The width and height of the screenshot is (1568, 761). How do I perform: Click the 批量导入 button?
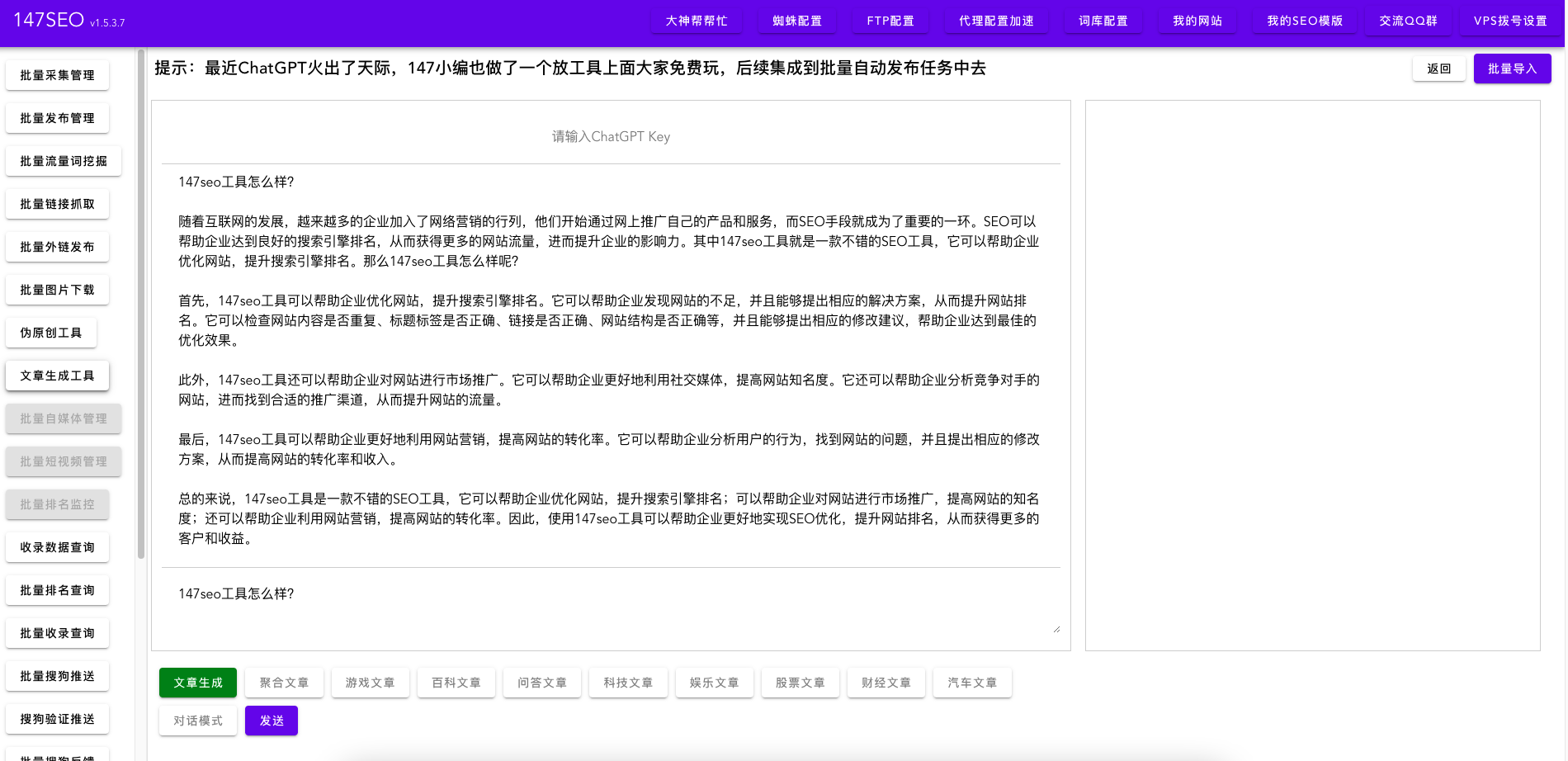(x=1512, y=69)
